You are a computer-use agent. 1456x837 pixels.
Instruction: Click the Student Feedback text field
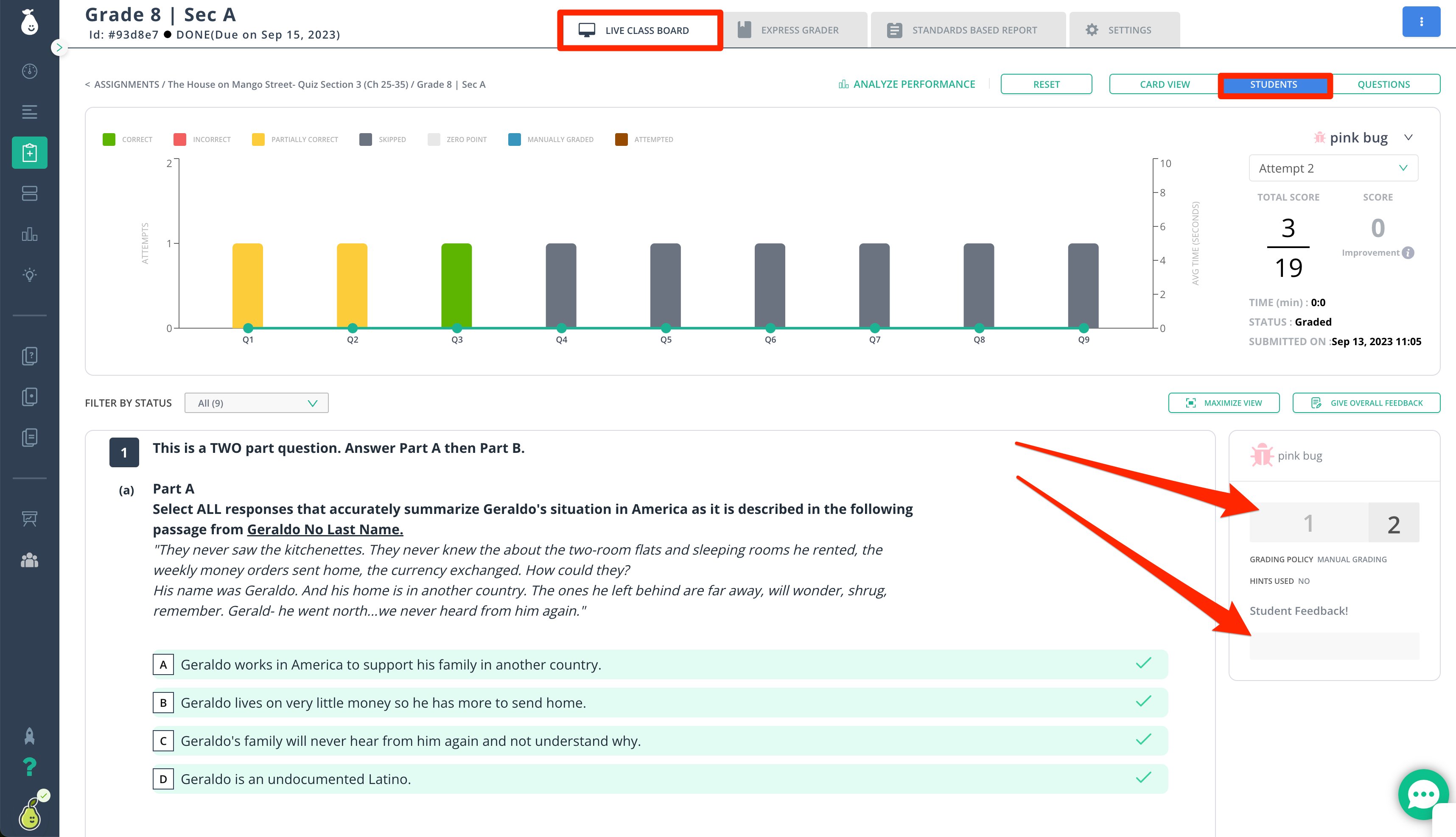1334,646
